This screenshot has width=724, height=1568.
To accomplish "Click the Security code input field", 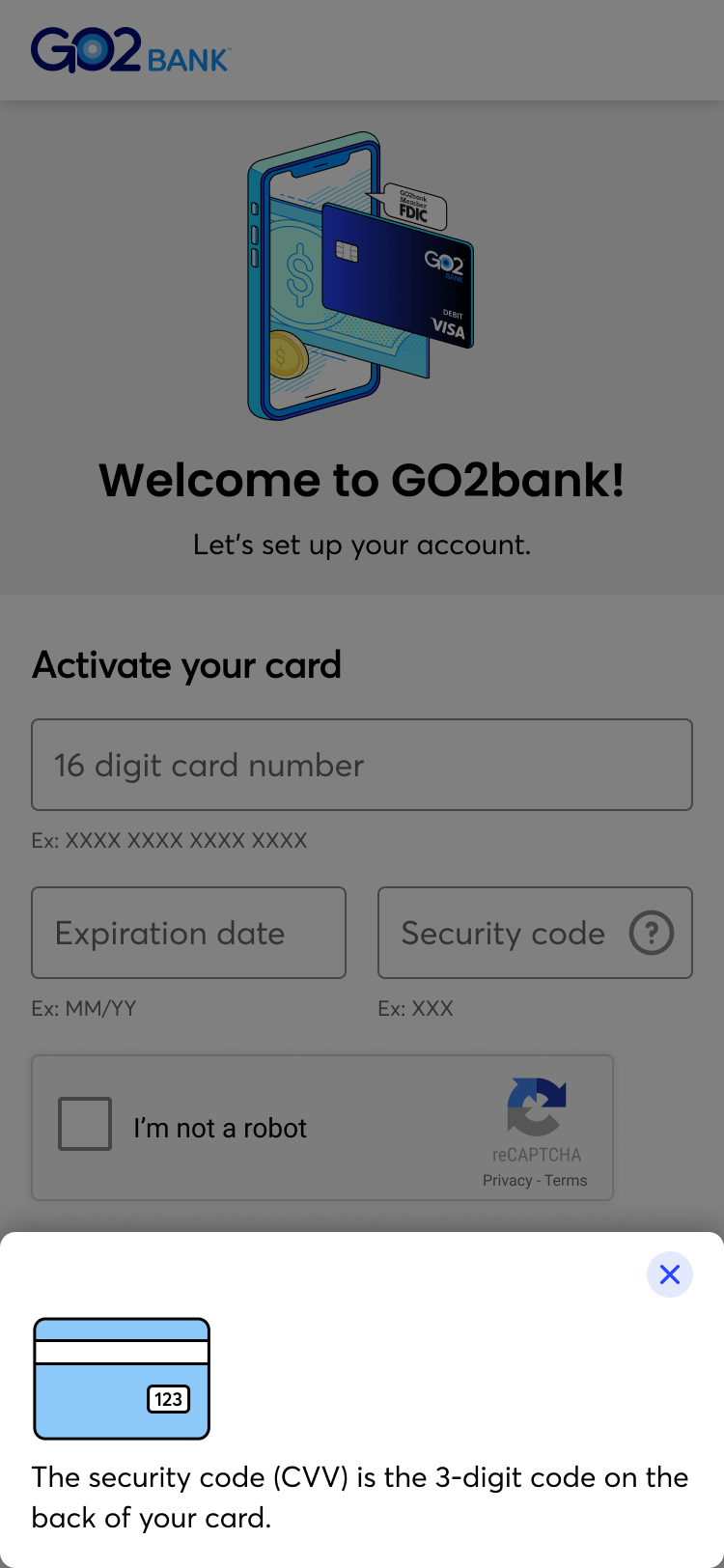I will 502,933.
